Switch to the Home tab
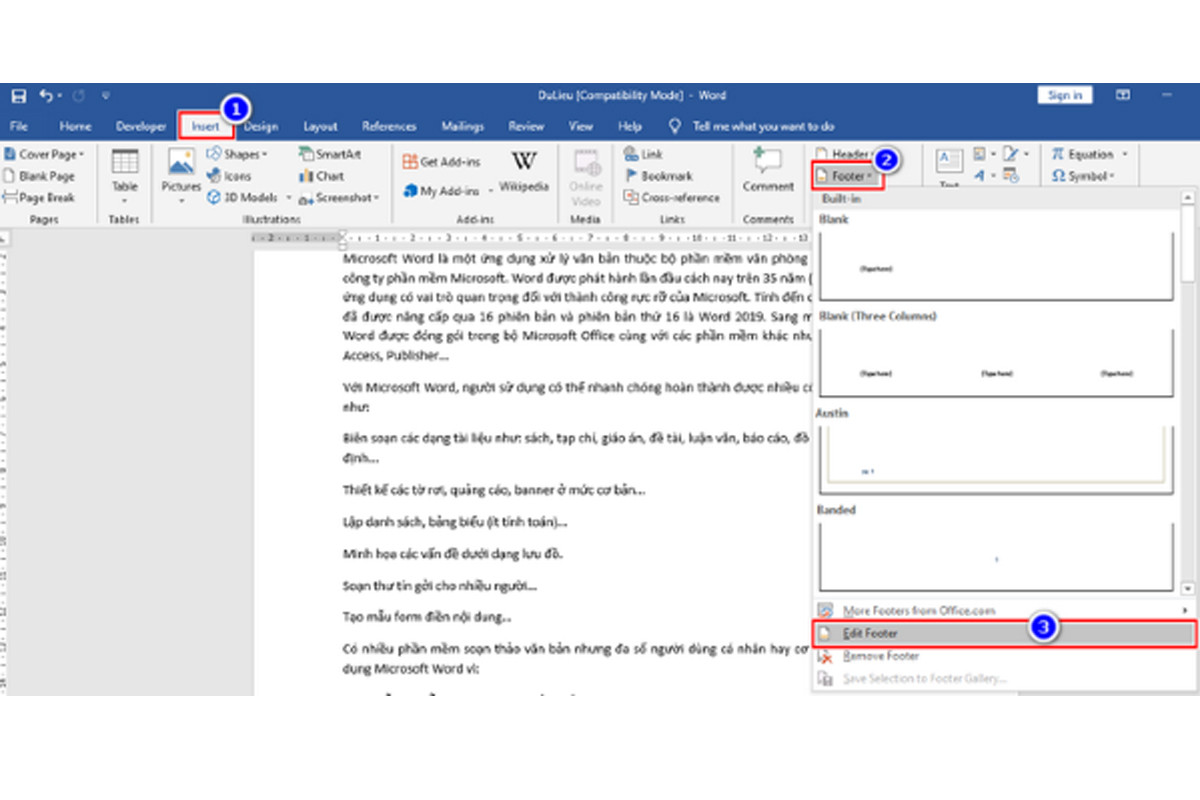Image resolution: width=1200 pixels, height=800 pixels. pos(75,127)
